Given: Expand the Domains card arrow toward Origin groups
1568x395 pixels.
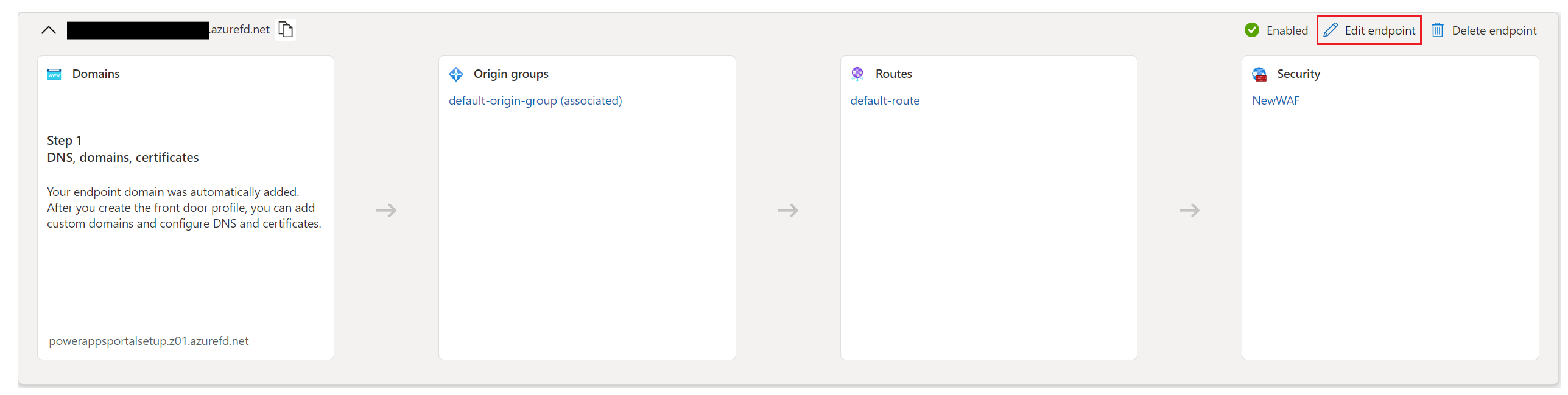Looking at the screenshot, I should (x=386, y=211).
